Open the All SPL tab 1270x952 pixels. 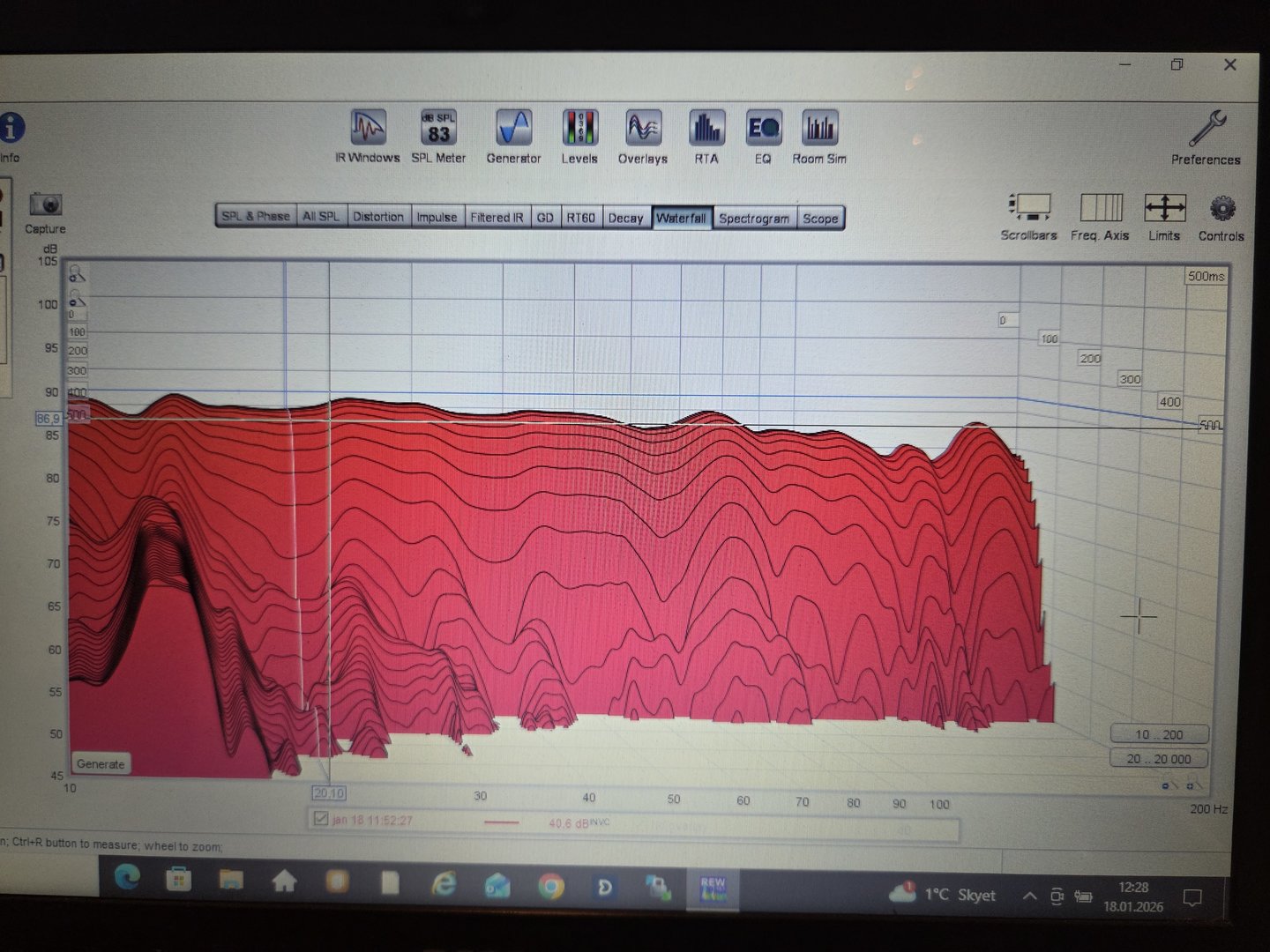tap(321, 216)
